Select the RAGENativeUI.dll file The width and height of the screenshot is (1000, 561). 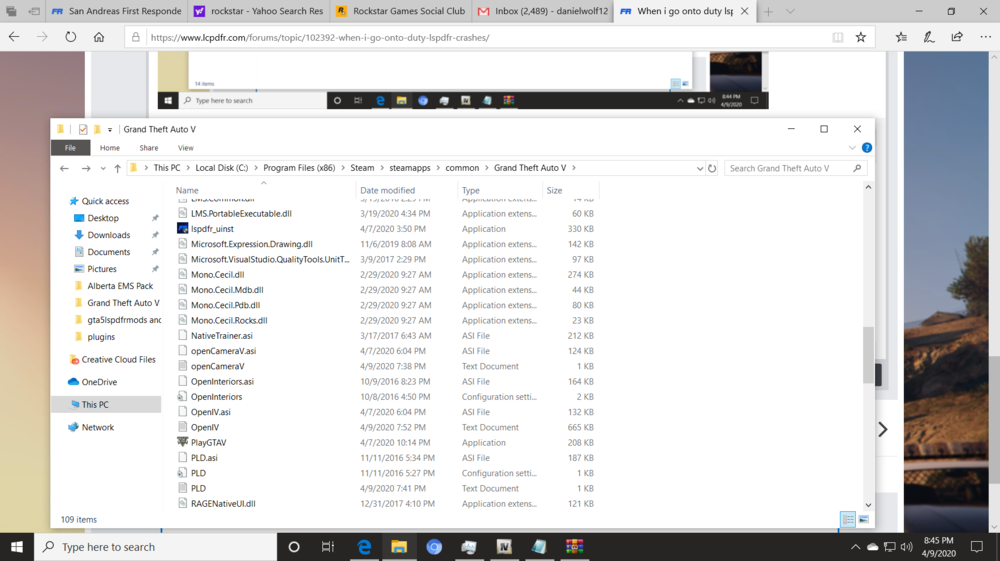coord(223,504)
